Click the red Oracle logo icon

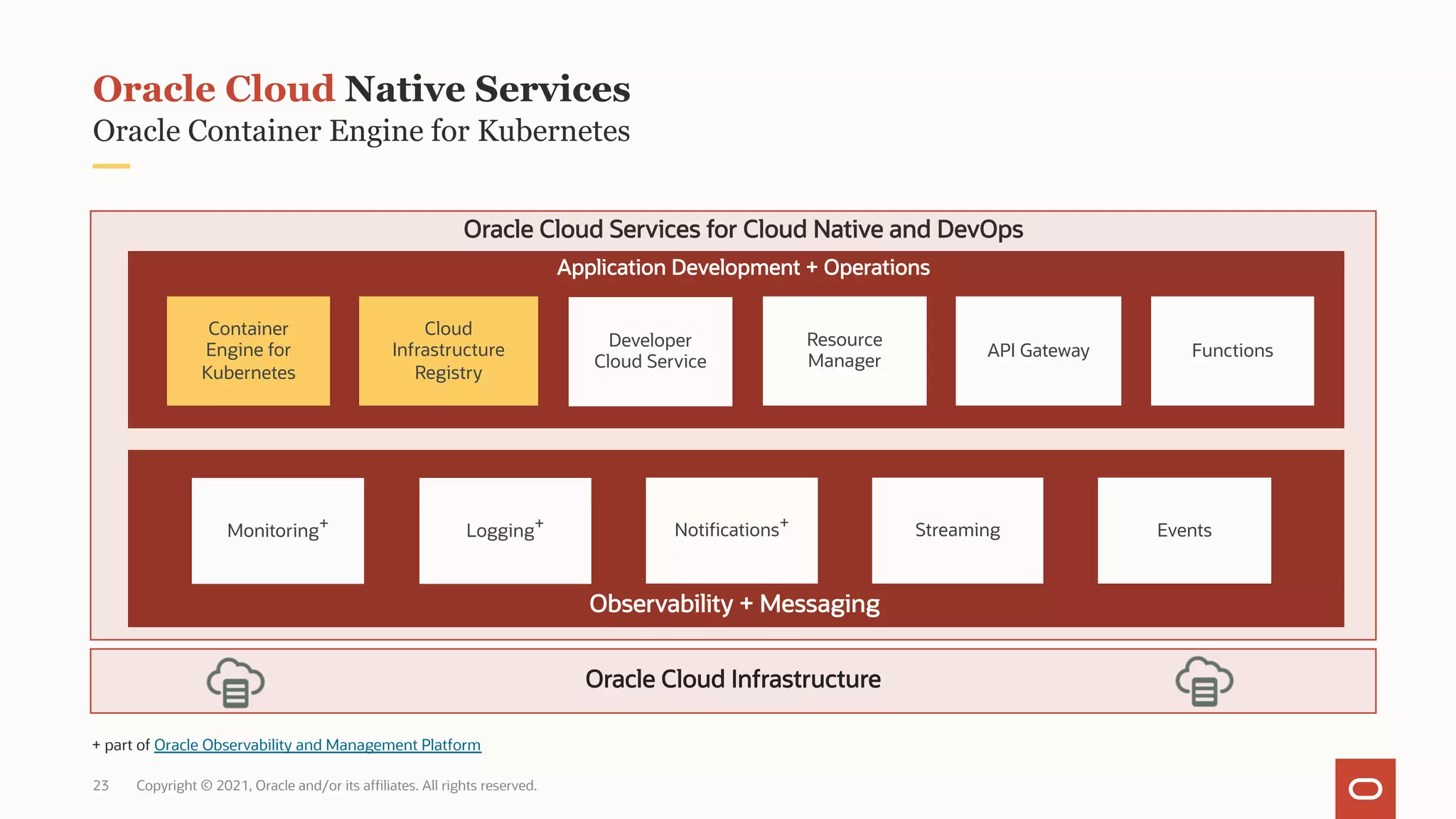1365,788
